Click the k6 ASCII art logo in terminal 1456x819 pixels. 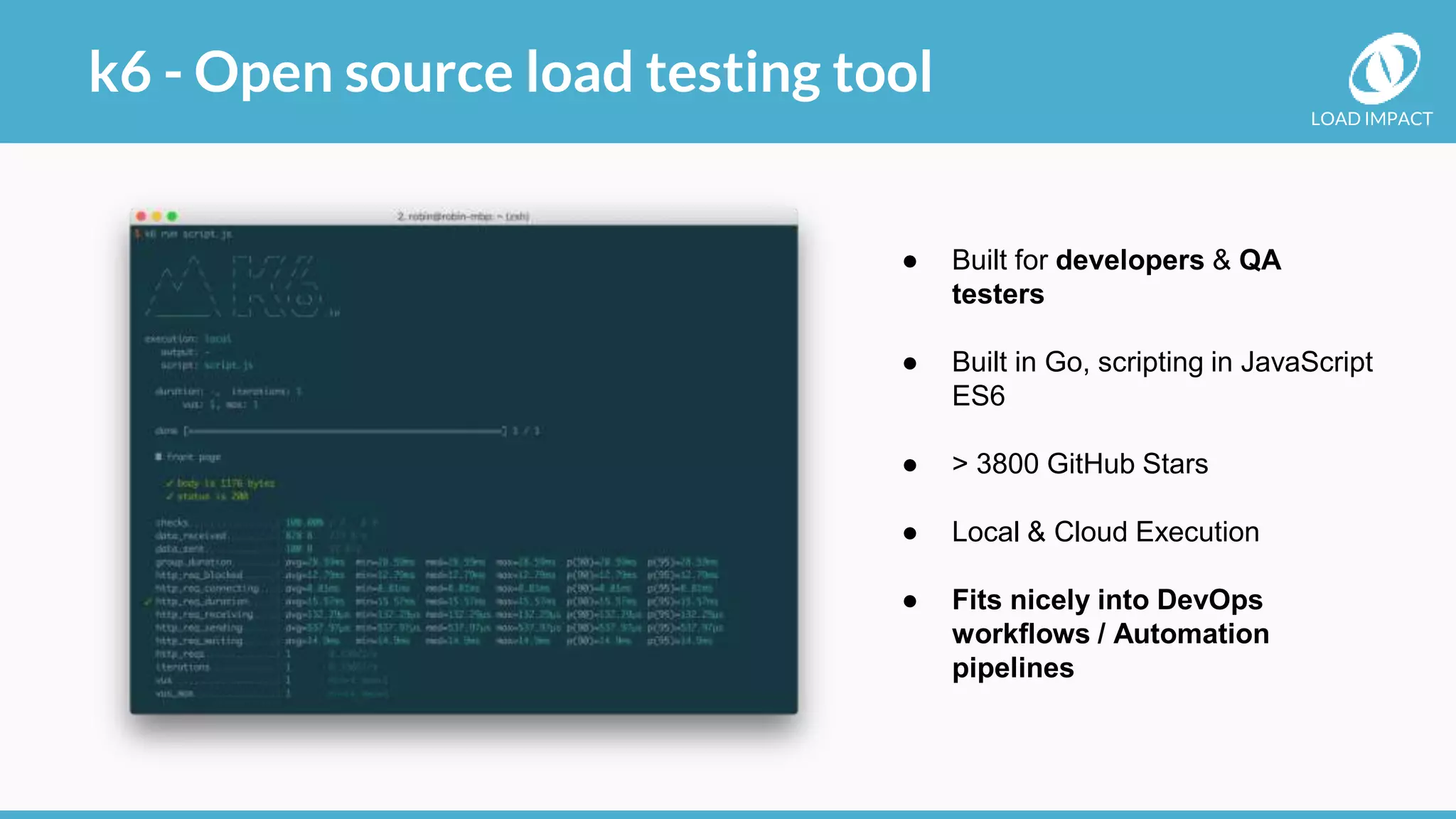[242, 286]
